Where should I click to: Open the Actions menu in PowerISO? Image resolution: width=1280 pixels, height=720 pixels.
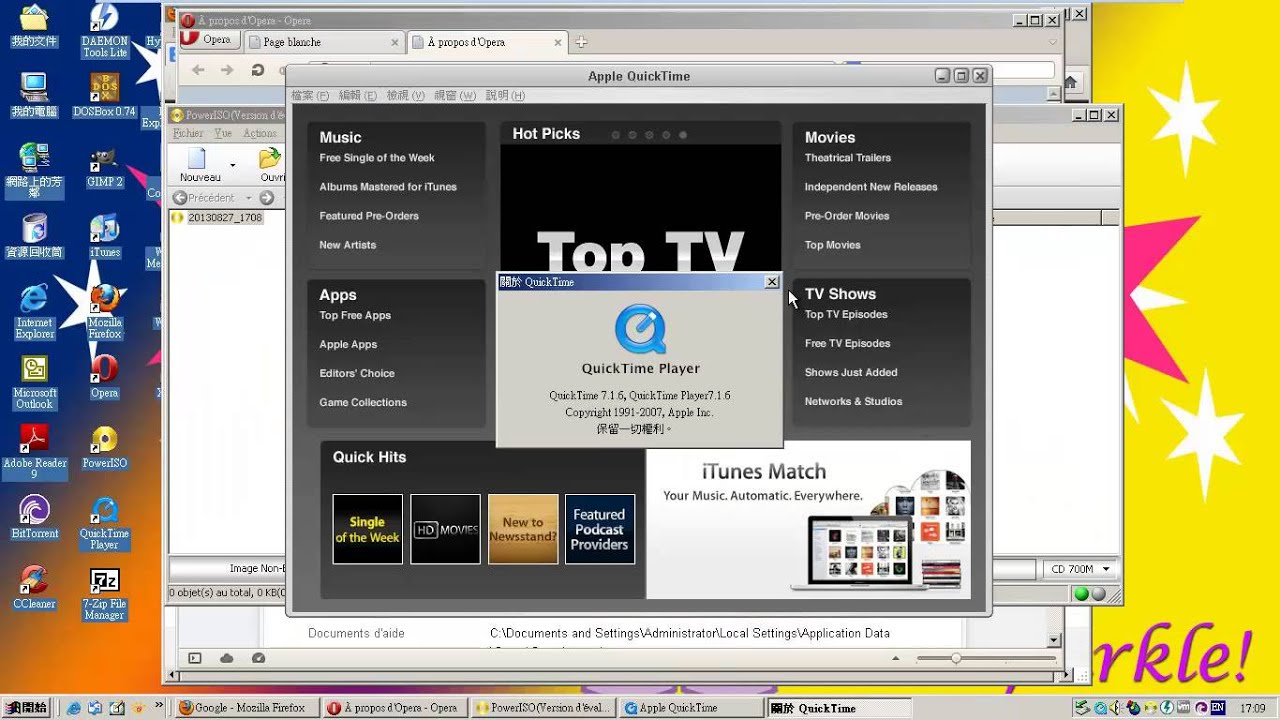click(260, 133)
